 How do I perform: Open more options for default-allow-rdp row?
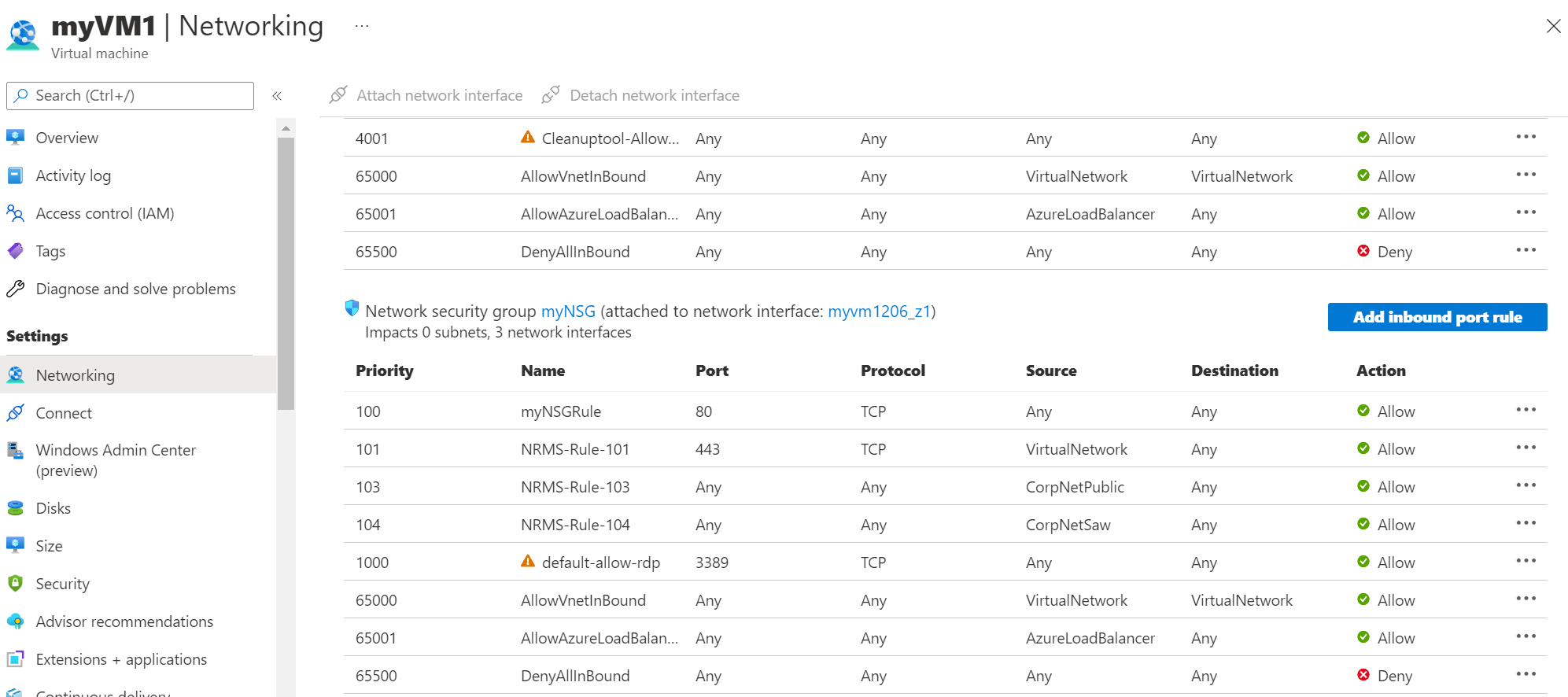click(1526, 561)
